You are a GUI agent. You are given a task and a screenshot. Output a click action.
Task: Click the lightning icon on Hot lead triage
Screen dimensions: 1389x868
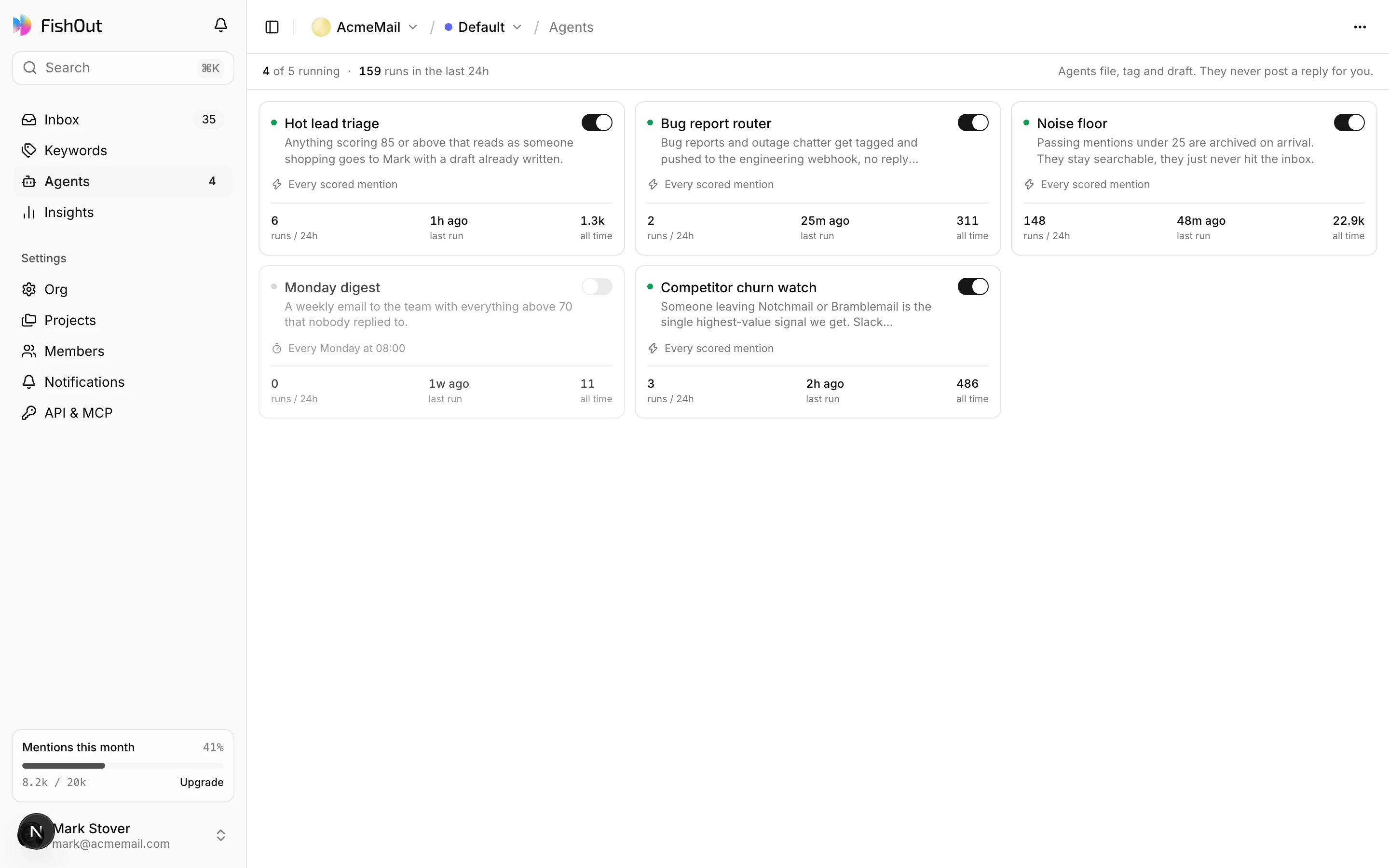pyautogui.click(x=277, y=184)
